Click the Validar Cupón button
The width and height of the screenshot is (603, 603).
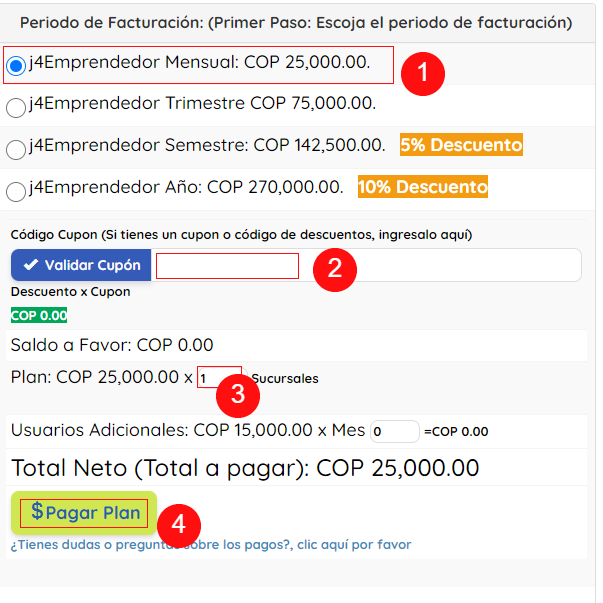click(x=81, y=265)
